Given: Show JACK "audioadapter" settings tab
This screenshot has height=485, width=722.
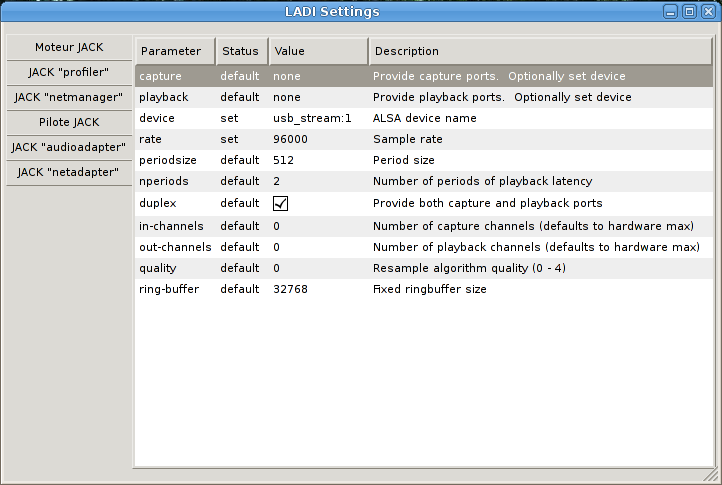Looking at the screenshot, I should click(69, 148).
